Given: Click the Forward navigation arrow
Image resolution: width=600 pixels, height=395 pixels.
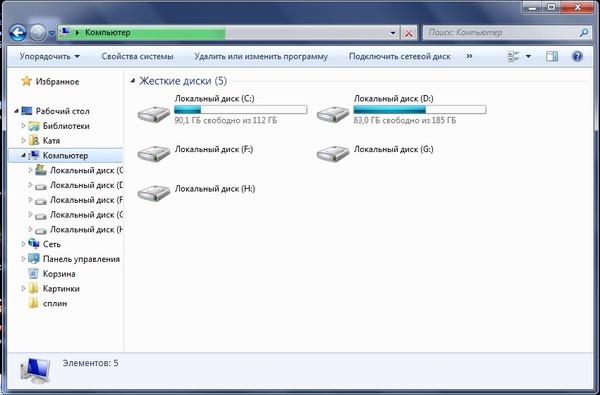Looking at the screenshot, I should point(37,33).
